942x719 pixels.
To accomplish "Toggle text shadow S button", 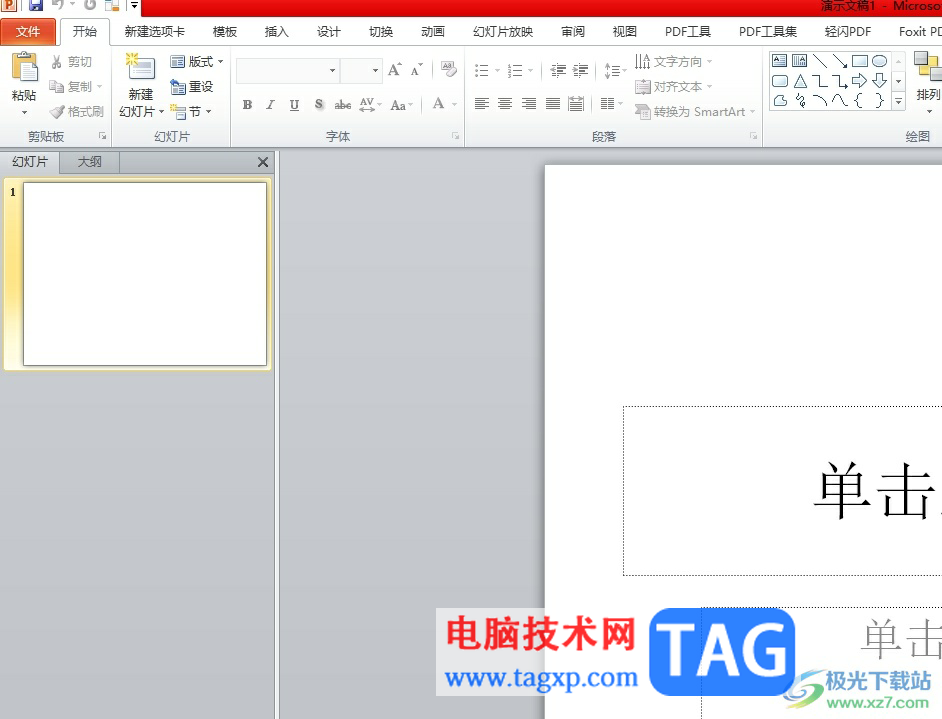I will click(319, 105).
